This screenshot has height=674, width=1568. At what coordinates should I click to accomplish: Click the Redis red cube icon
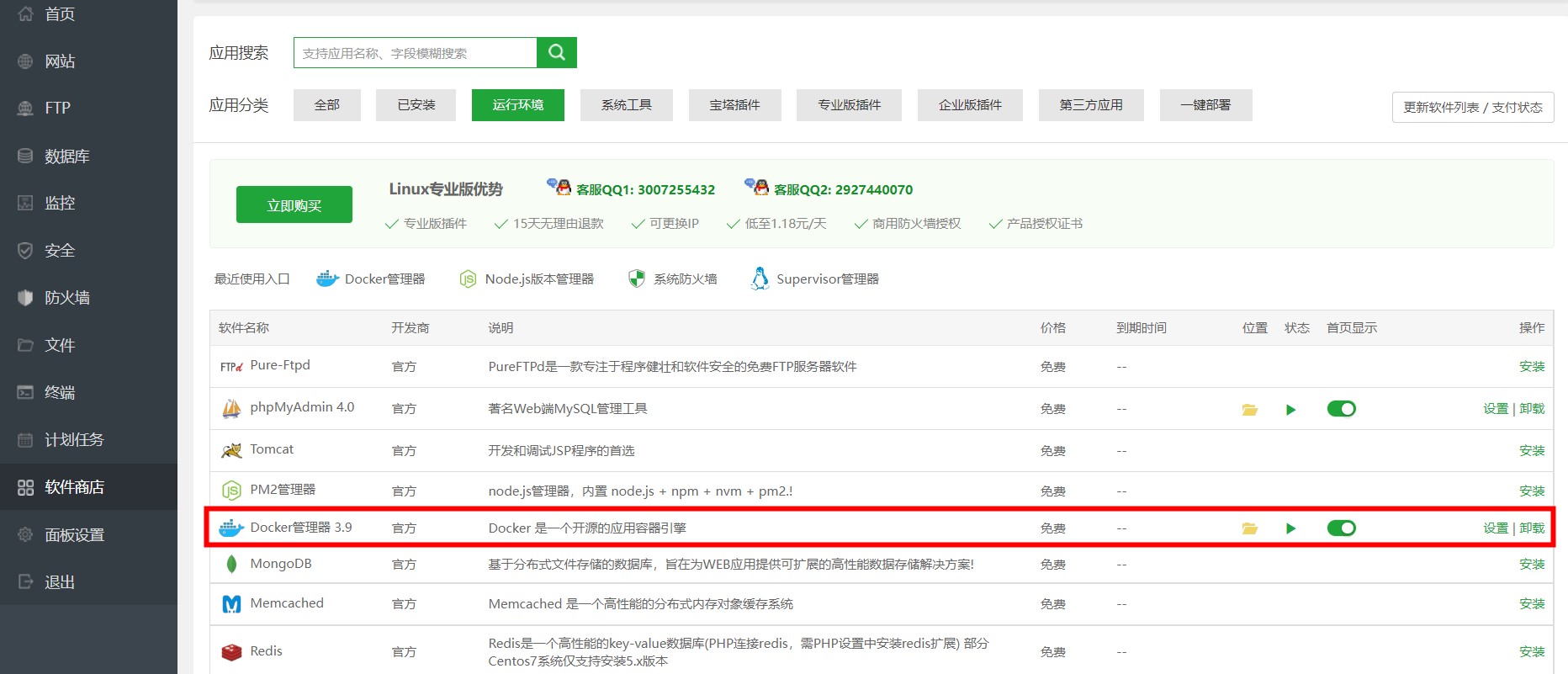point(231,652)
